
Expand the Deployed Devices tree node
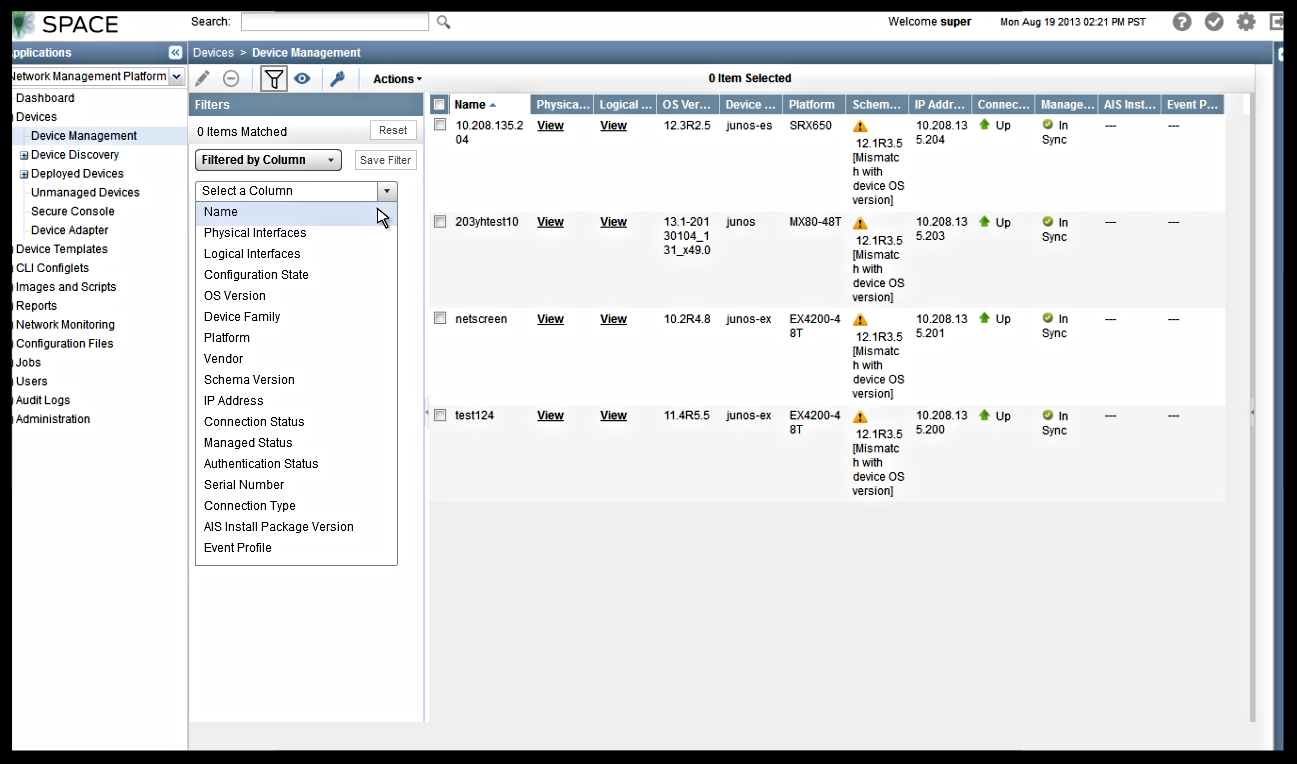coord(24,174)
